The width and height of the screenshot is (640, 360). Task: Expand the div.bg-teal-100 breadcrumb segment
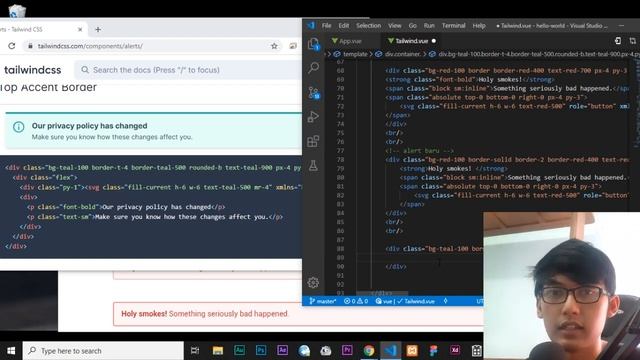(x=535, y=54)
